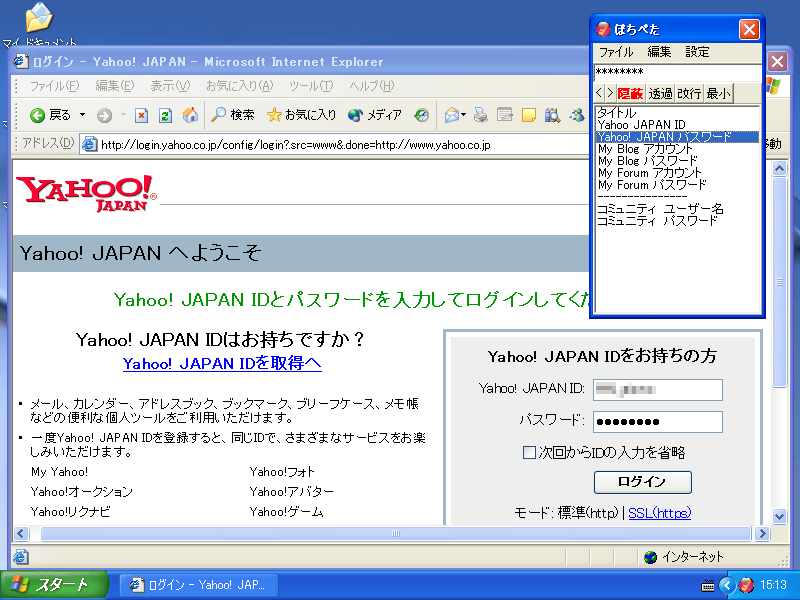
Task: Open ファイル menu in ほちぺた
Action: click(616, 52)
